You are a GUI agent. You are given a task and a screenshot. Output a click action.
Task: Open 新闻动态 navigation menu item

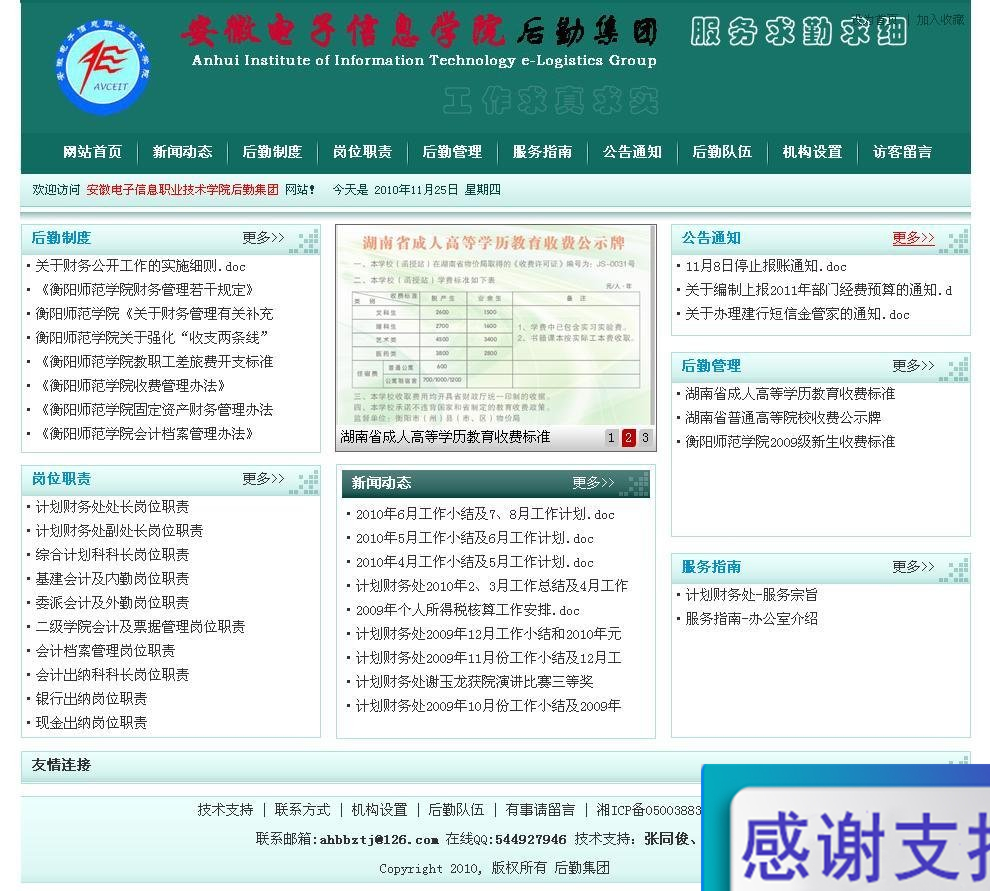(182, 152)
